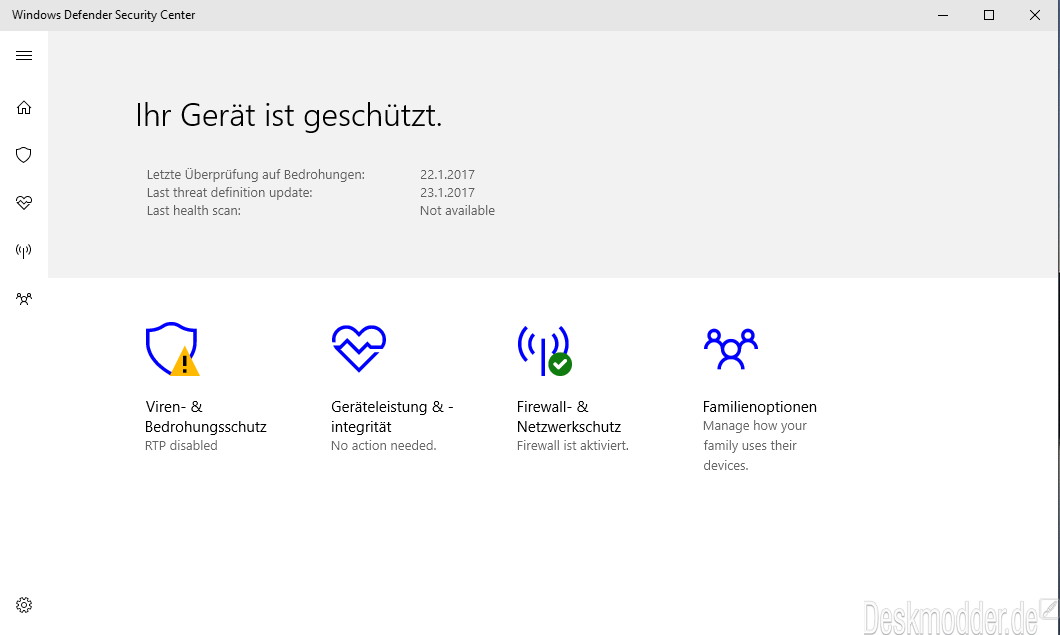Open Viren- & Bedrohungsschutz title
1060x635 pixels.
[x=206, y=417]
